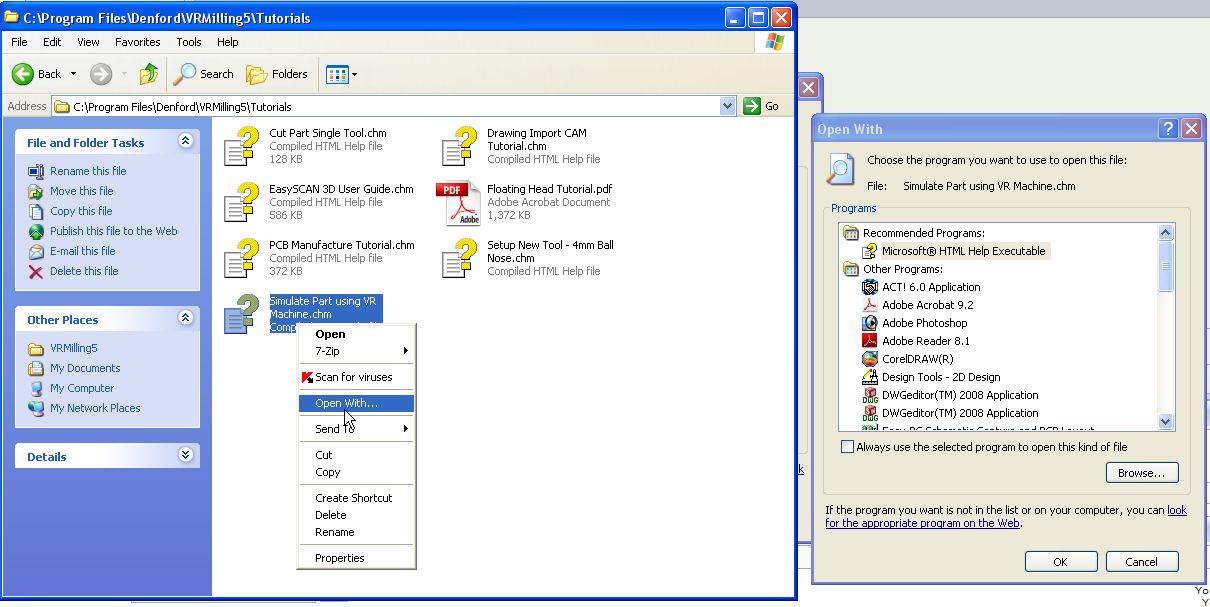
Task: Open the address bar dropdown arrow
Action: point(727,106)
